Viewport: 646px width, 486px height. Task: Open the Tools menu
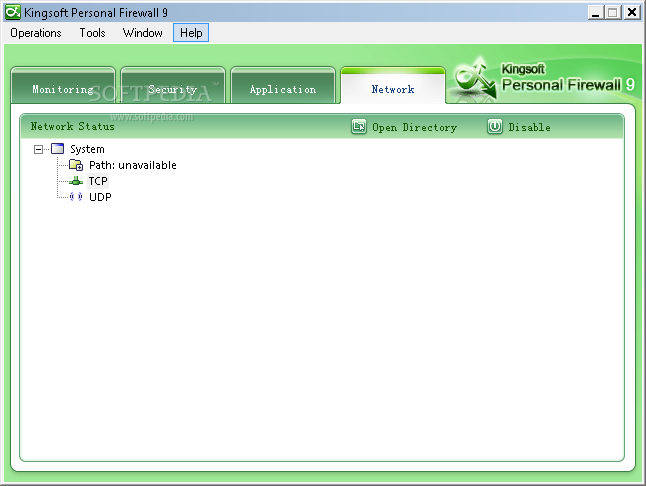tap(92, 33)
